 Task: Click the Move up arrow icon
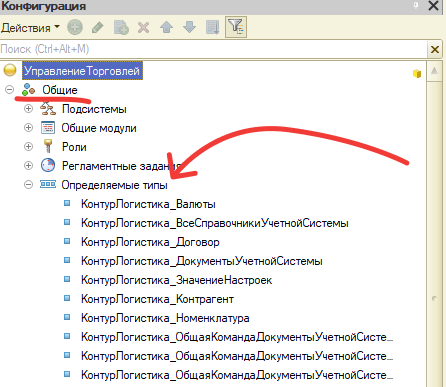(166, 27)
